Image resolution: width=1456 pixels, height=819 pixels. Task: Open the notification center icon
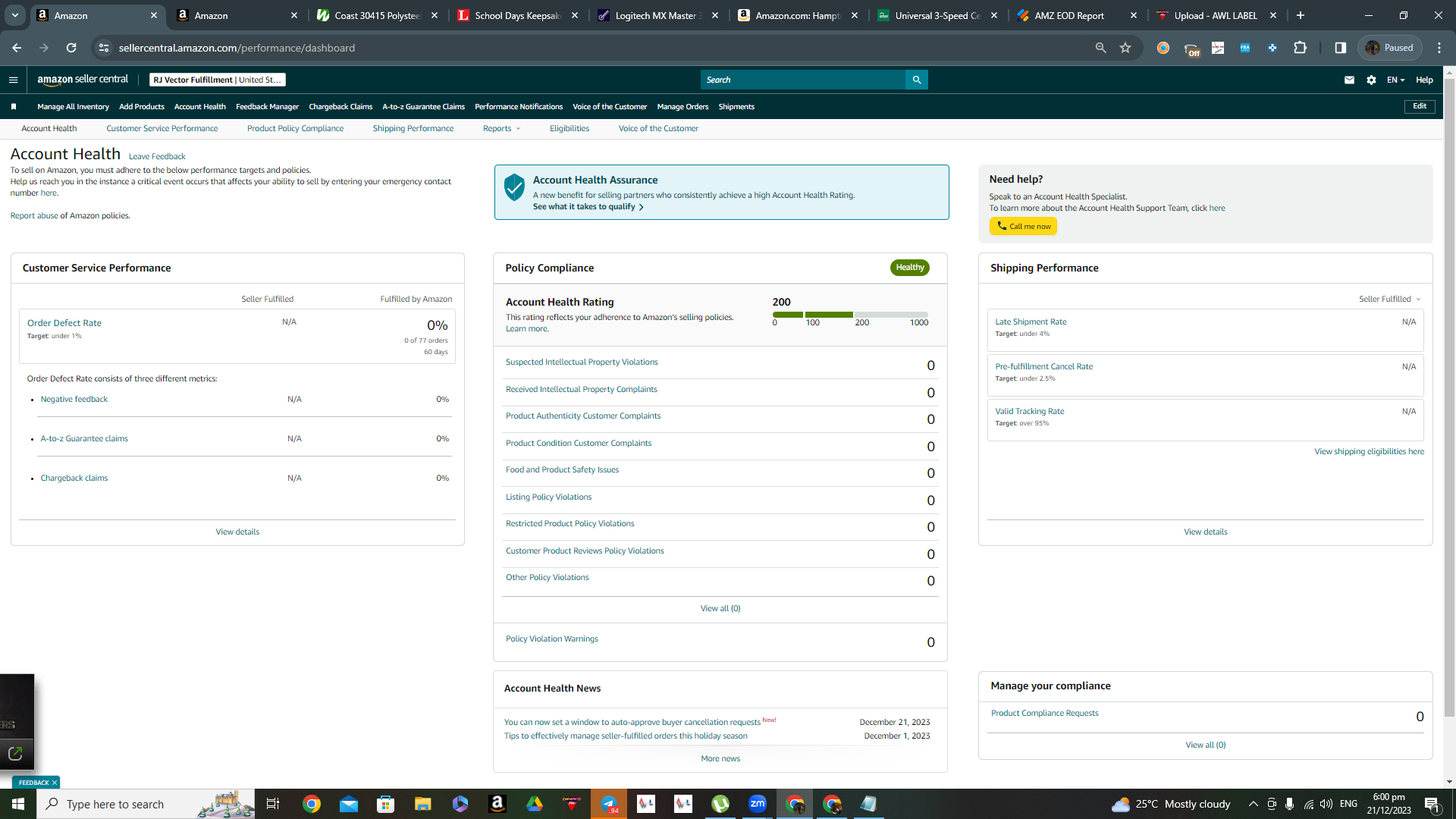coord(1432,804)
